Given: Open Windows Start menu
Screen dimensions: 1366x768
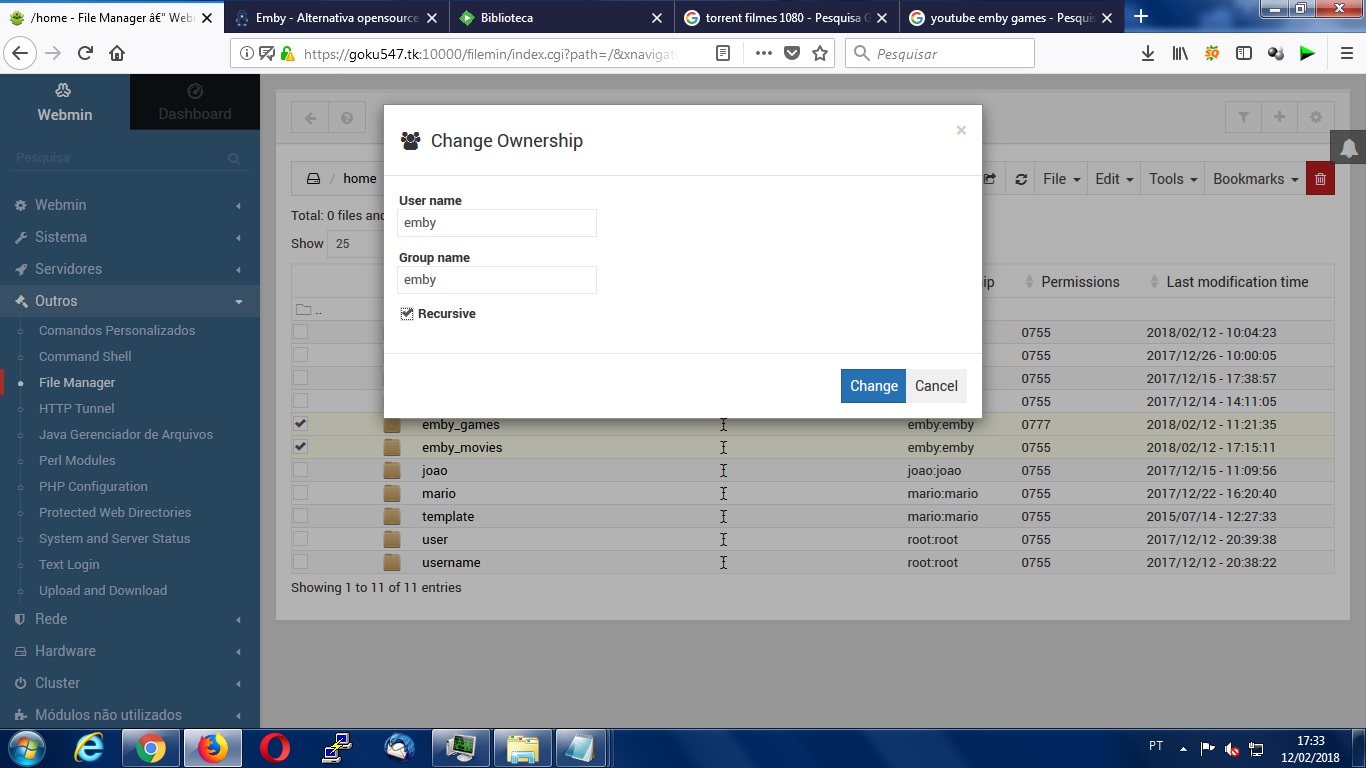Looking at the screenshot, I should (x=25, y=748).
